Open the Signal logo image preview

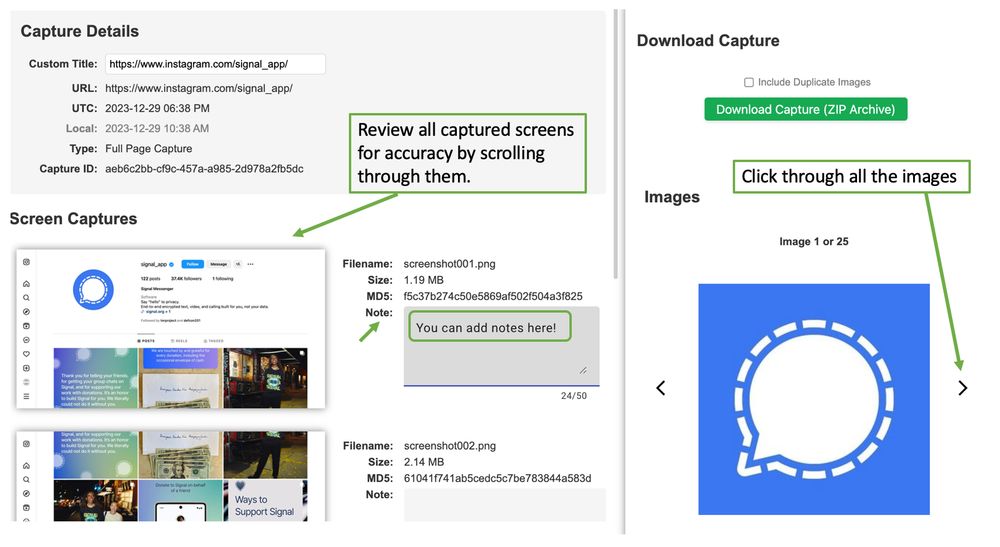[814, 399]
